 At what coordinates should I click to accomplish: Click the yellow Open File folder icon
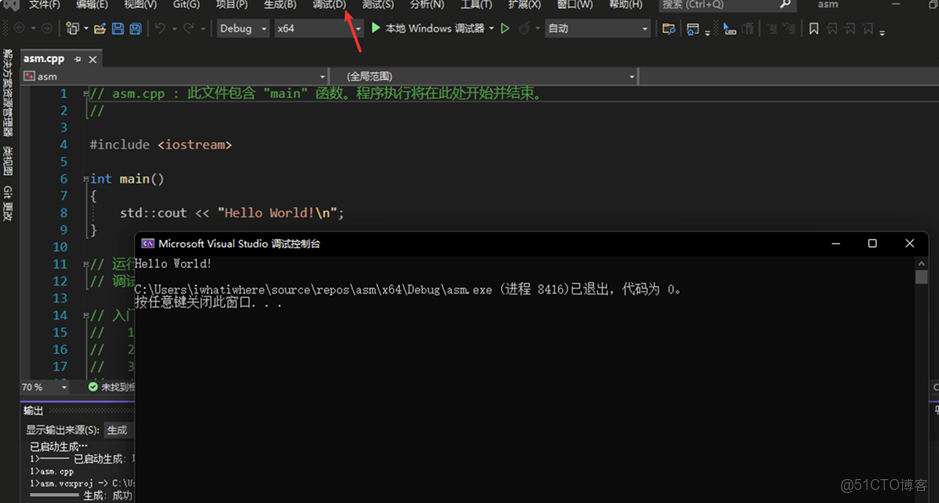(x=100, y=28)
